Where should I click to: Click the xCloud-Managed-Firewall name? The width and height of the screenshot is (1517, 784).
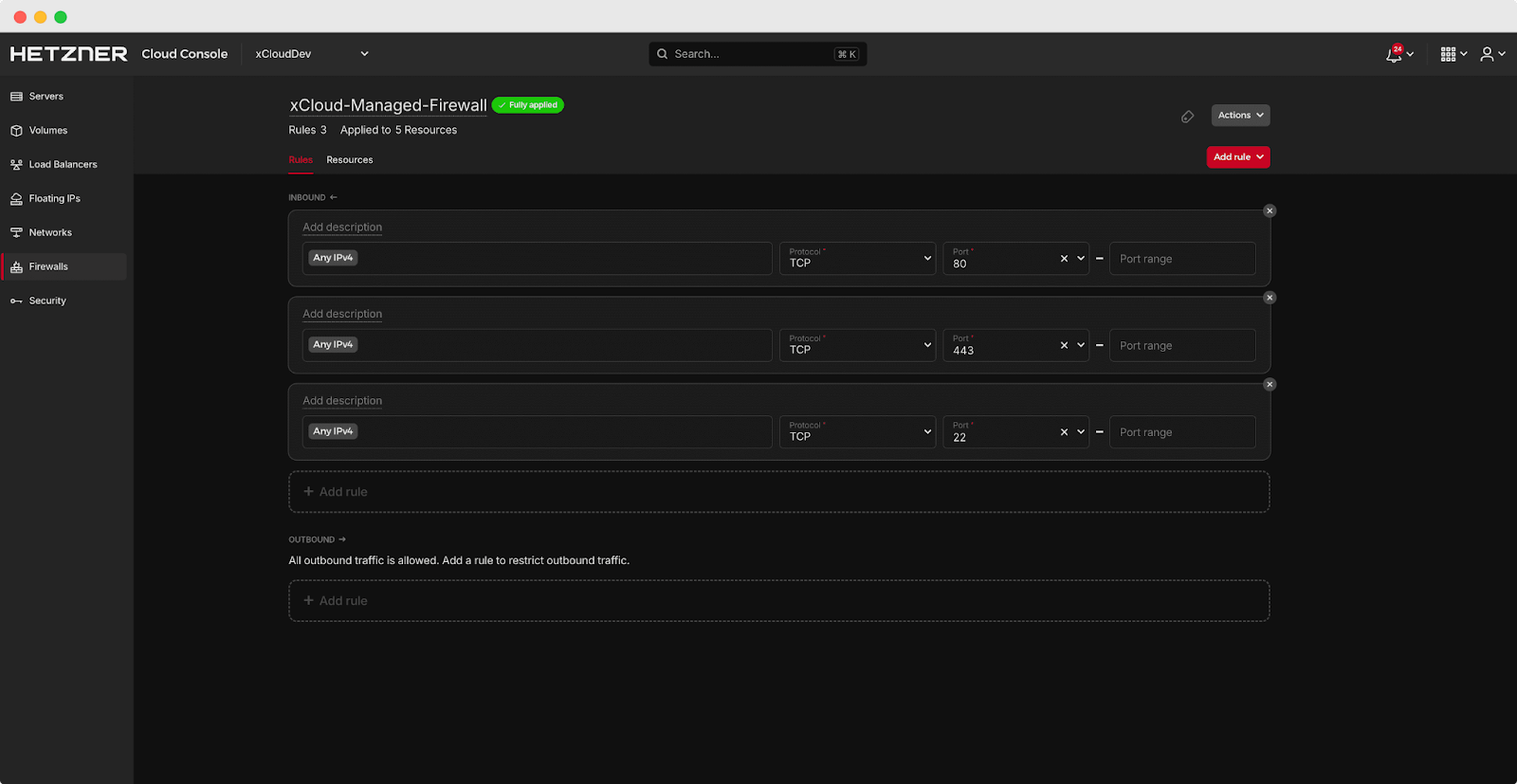[388, 105]
